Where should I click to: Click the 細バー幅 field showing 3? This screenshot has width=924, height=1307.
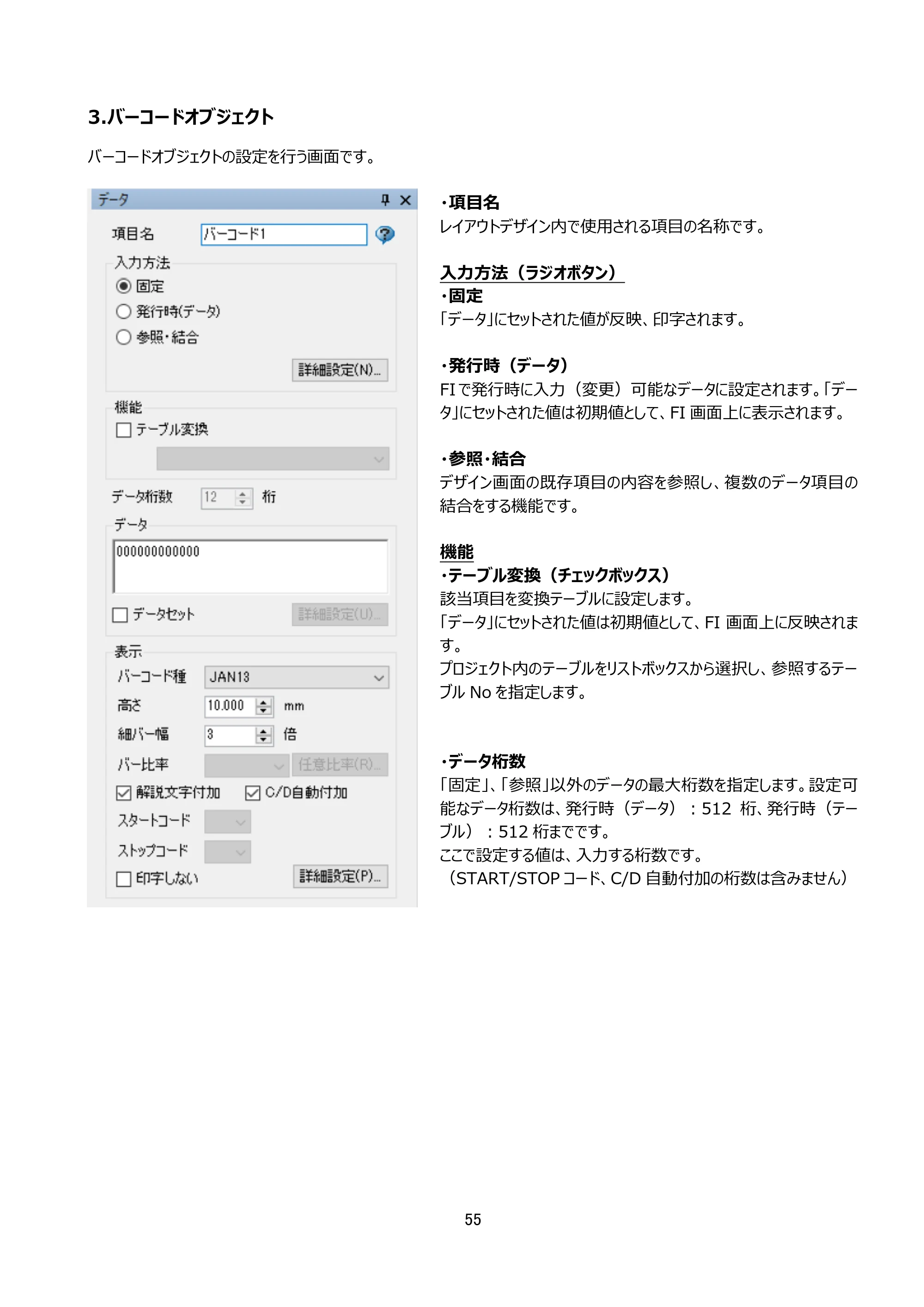(x=230, y=736)
